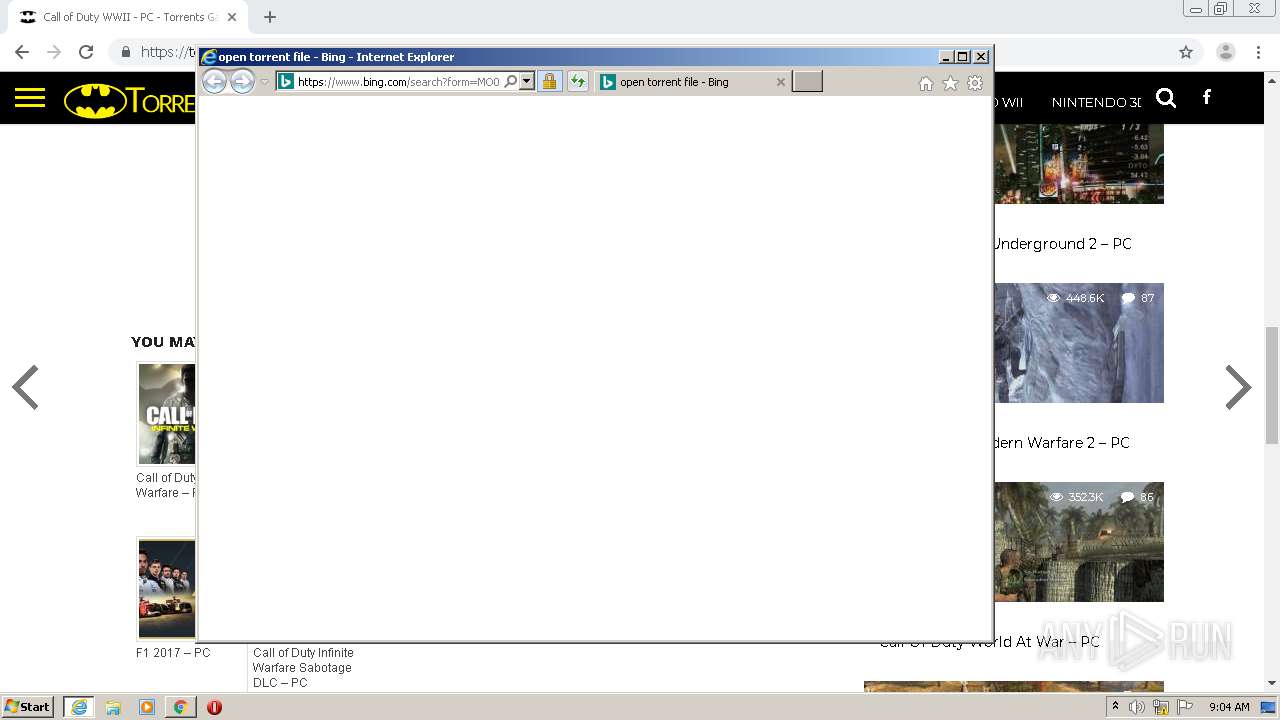Image resolution: width=1280 pixels, height=720 pixels.
Task: Click the Chrome page vertical scrollbar thumb
Action: click(1272, 385)
